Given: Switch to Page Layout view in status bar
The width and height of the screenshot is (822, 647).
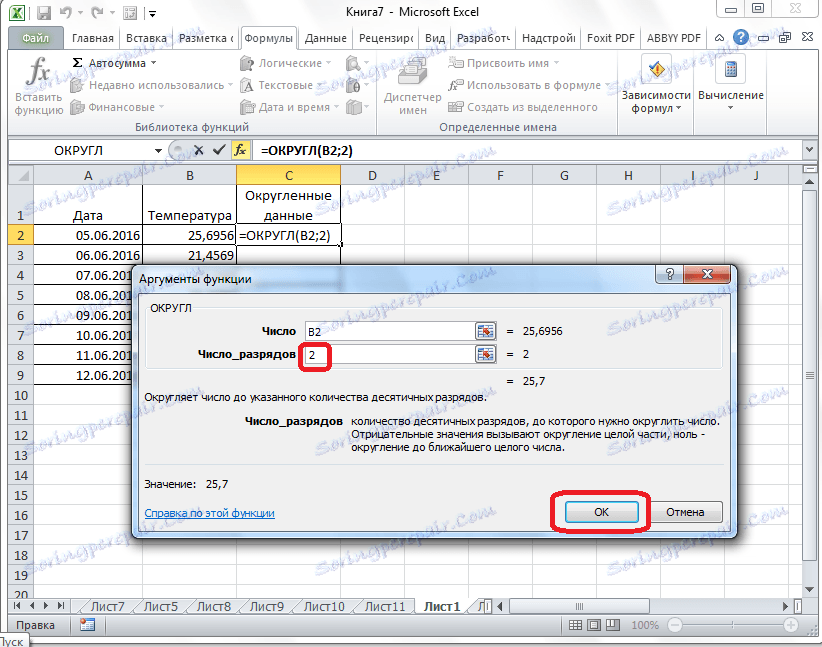Looking at the screenshot, I should point(594,625).
